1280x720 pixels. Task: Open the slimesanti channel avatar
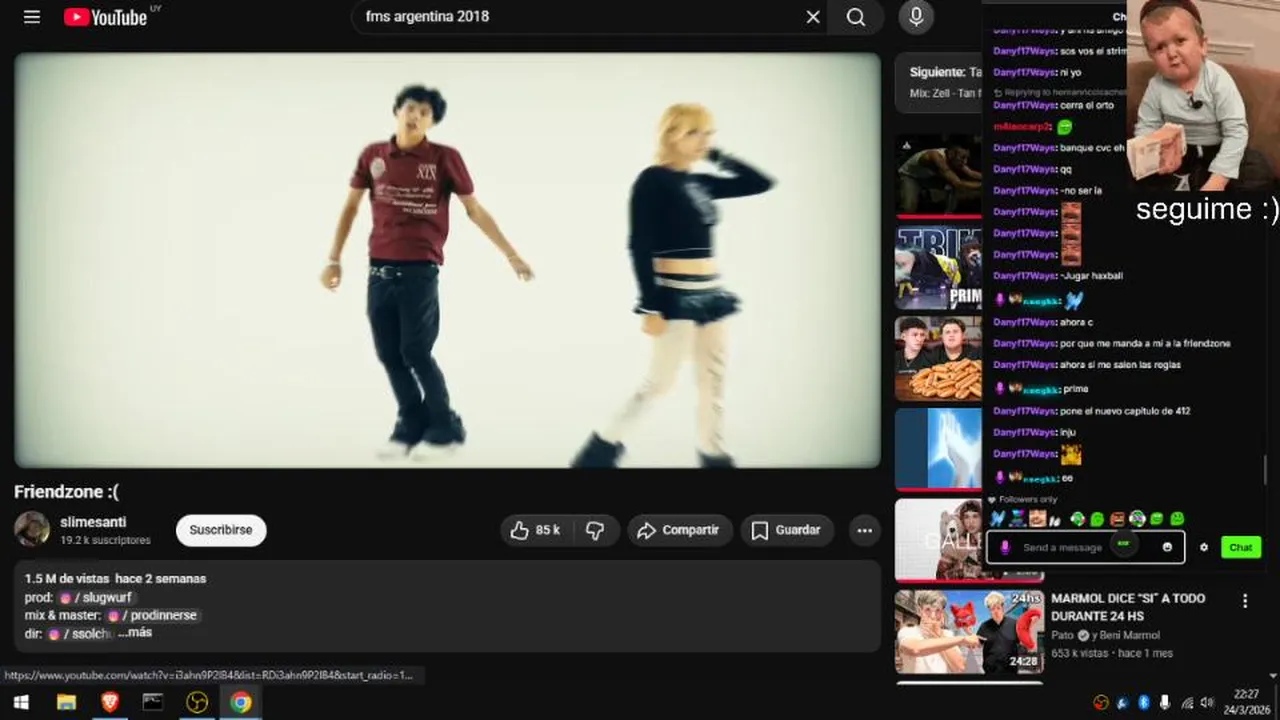pyautogui.click(x=32, y=529)
